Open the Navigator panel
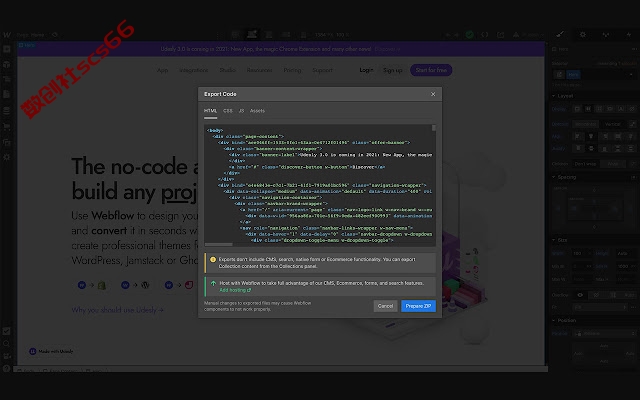The width and height of the screenshot is (640, 400). point(7,79)
